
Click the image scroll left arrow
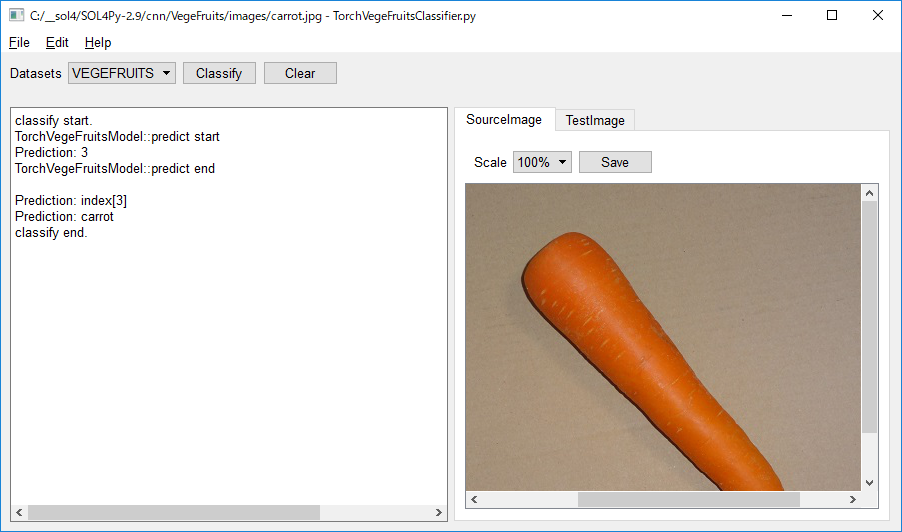(474, 499)
